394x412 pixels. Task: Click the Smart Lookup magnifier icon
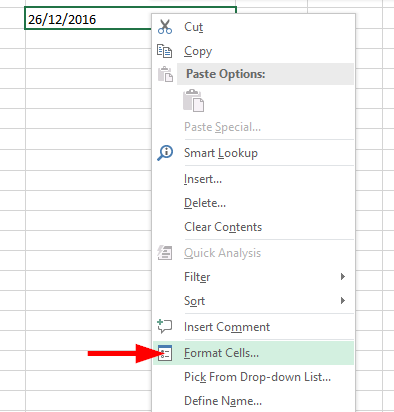165,153
